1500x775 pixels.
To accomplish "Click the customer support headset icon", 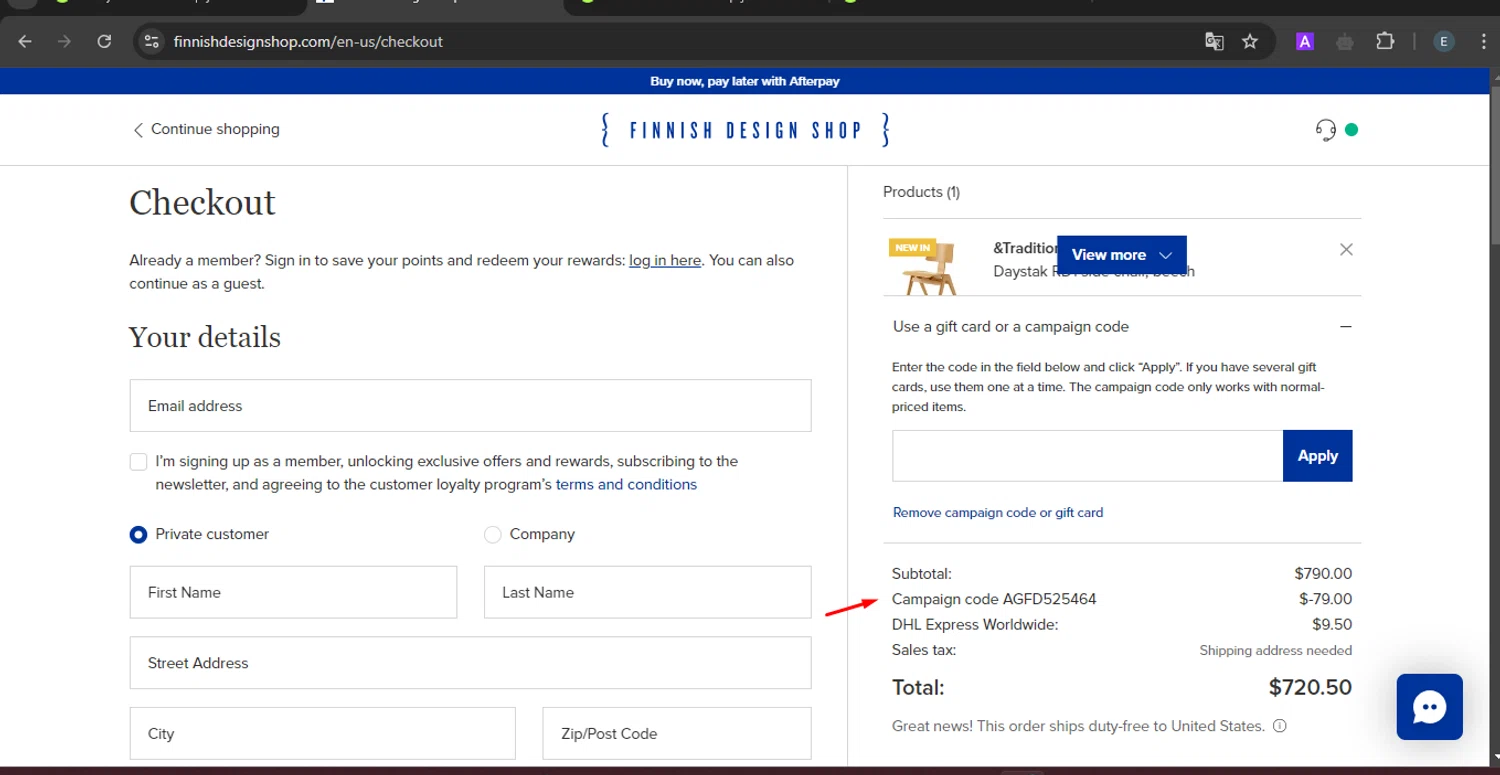I will pos(1326,129).
